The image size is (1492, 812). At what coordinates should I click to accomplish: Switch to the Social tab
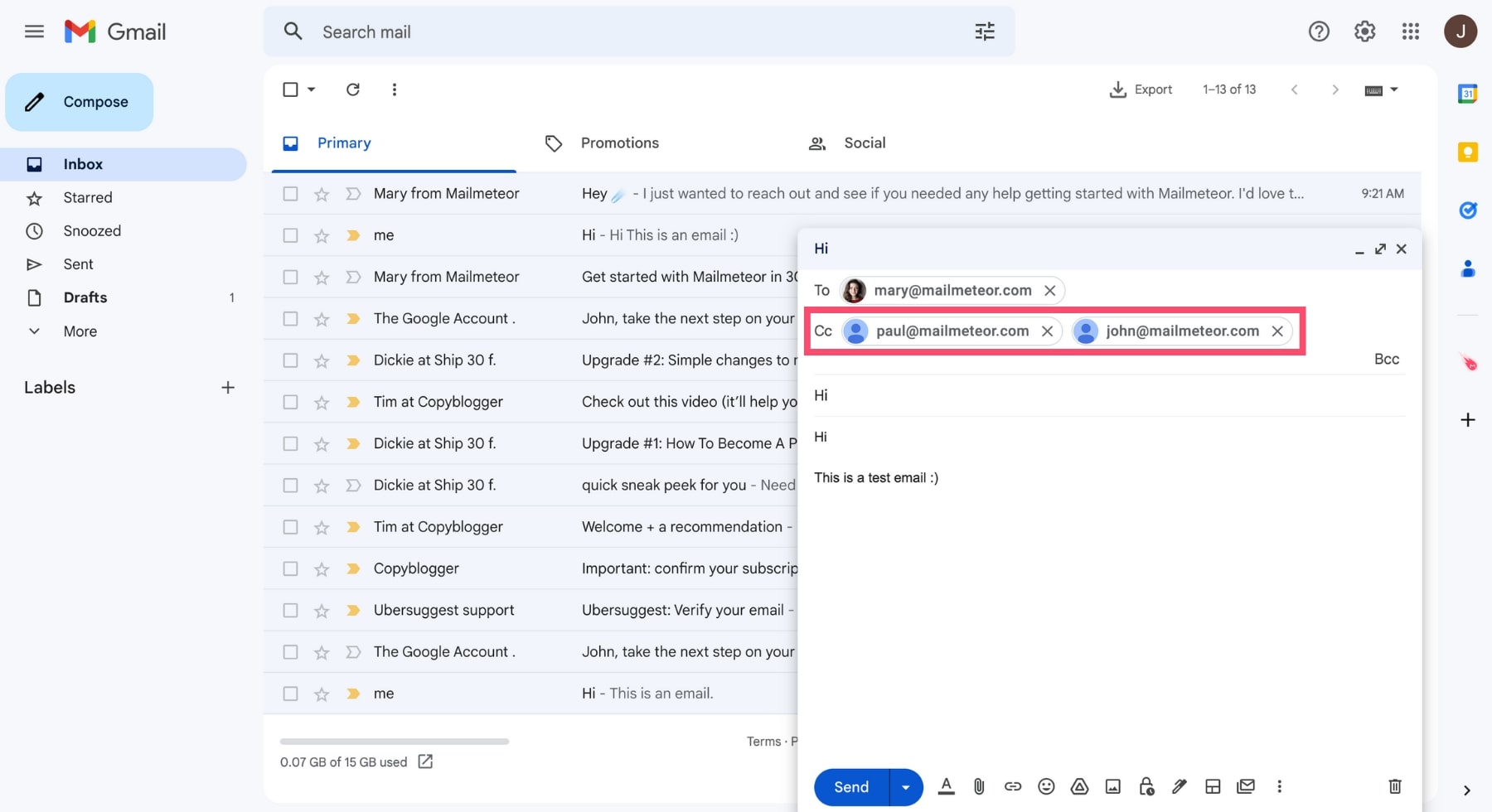pos(865,143)
